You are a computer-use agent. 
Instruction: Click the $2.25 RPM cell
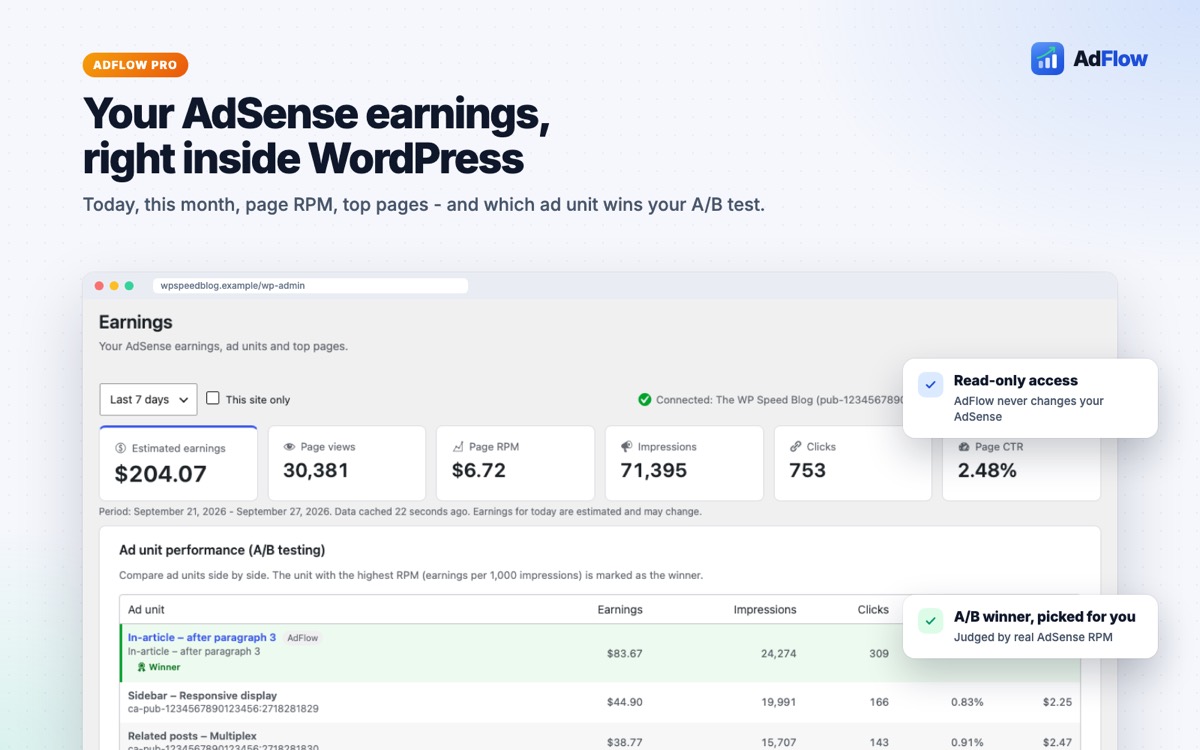[1058, 702]
